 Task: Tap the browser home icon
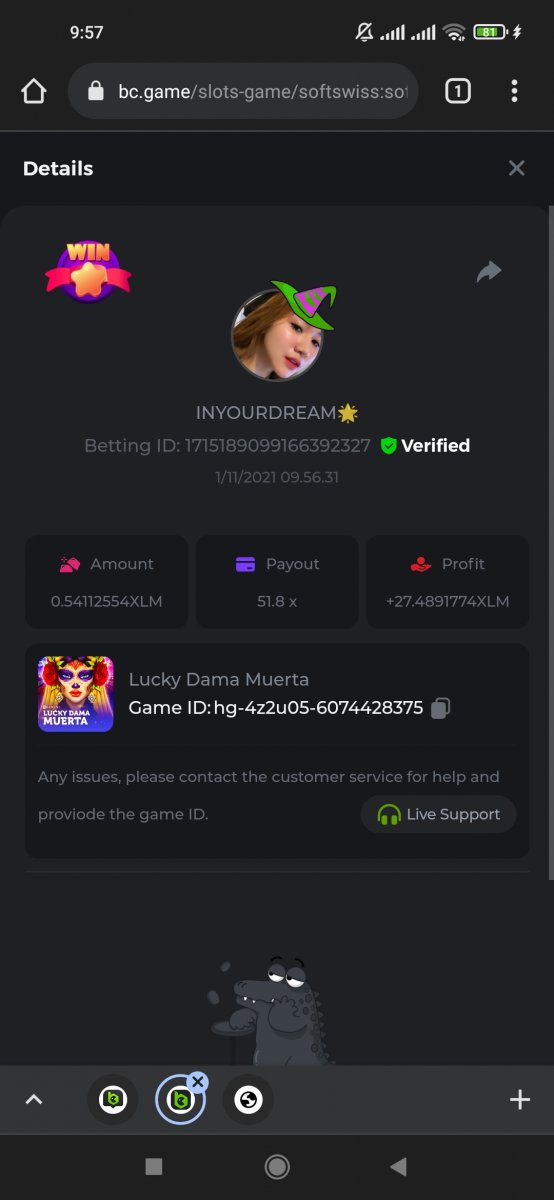click(34, 92)
